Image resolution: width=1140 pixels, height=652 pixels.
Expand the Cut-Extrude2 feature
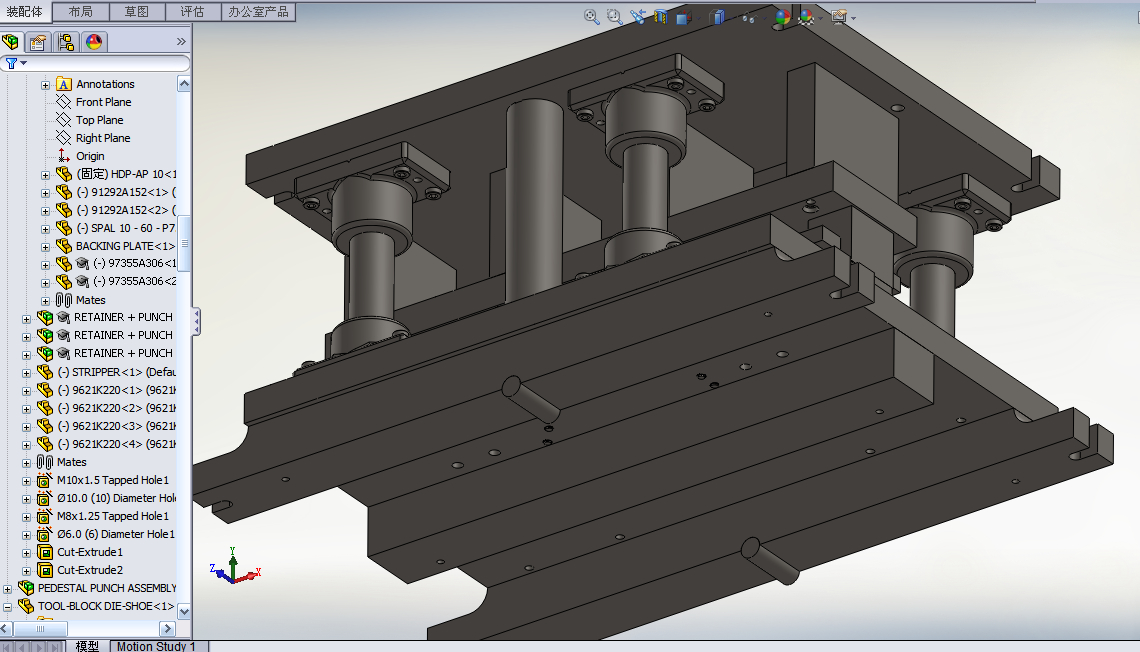(x=26, y=571)
